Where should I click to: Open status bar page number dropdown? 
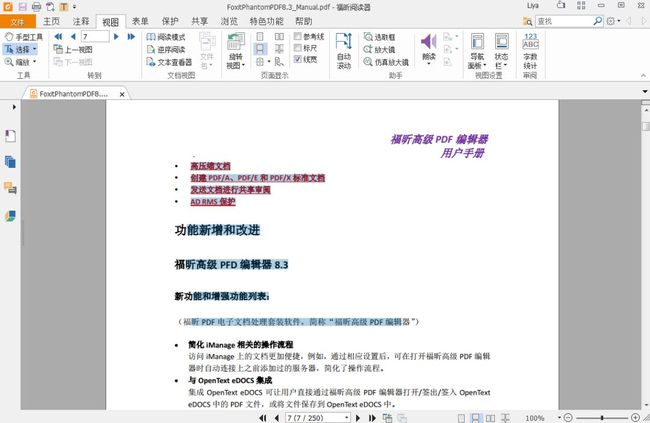coord(347,418)
